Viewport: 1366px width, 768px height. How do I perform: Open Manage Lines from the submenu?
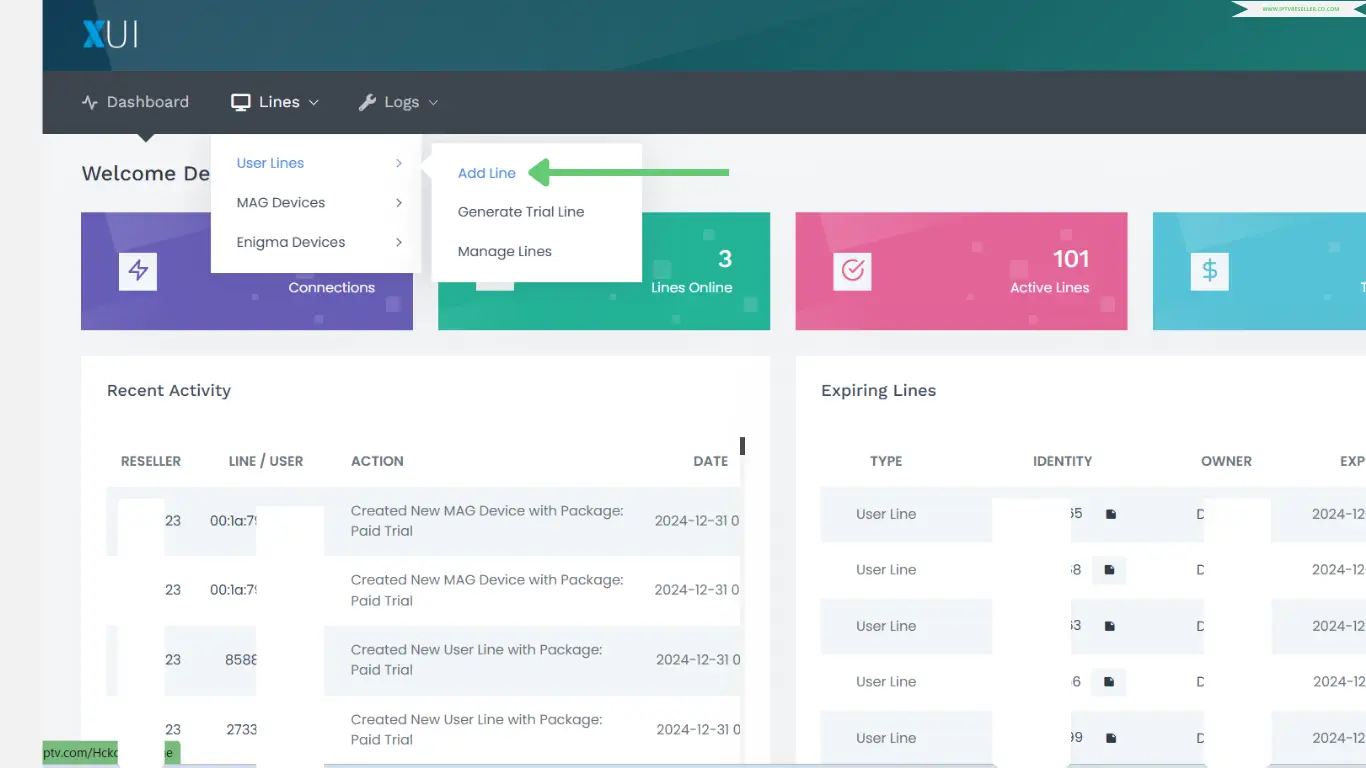(x=505, y=251)
